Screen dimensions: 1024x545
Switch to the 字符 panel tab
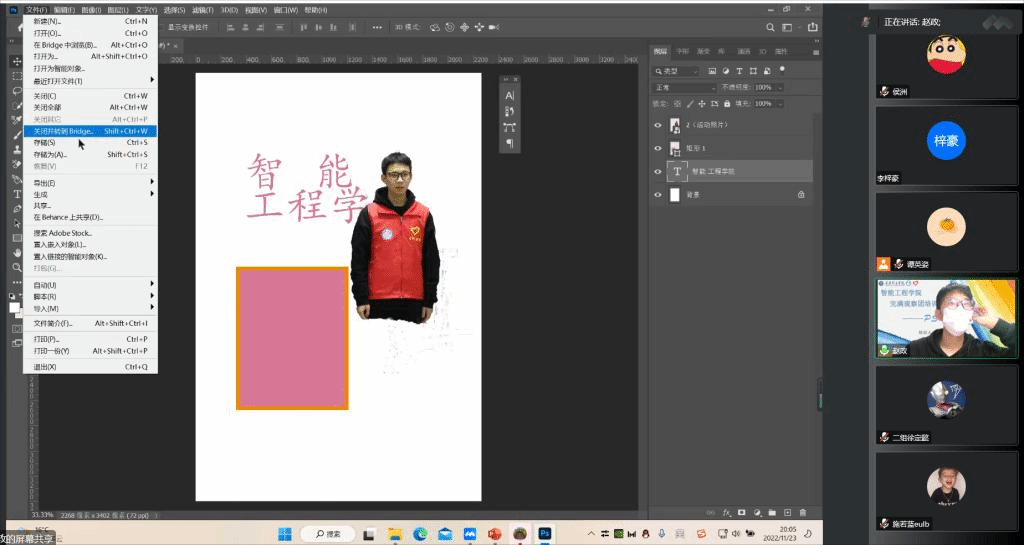tap(682, 51)
